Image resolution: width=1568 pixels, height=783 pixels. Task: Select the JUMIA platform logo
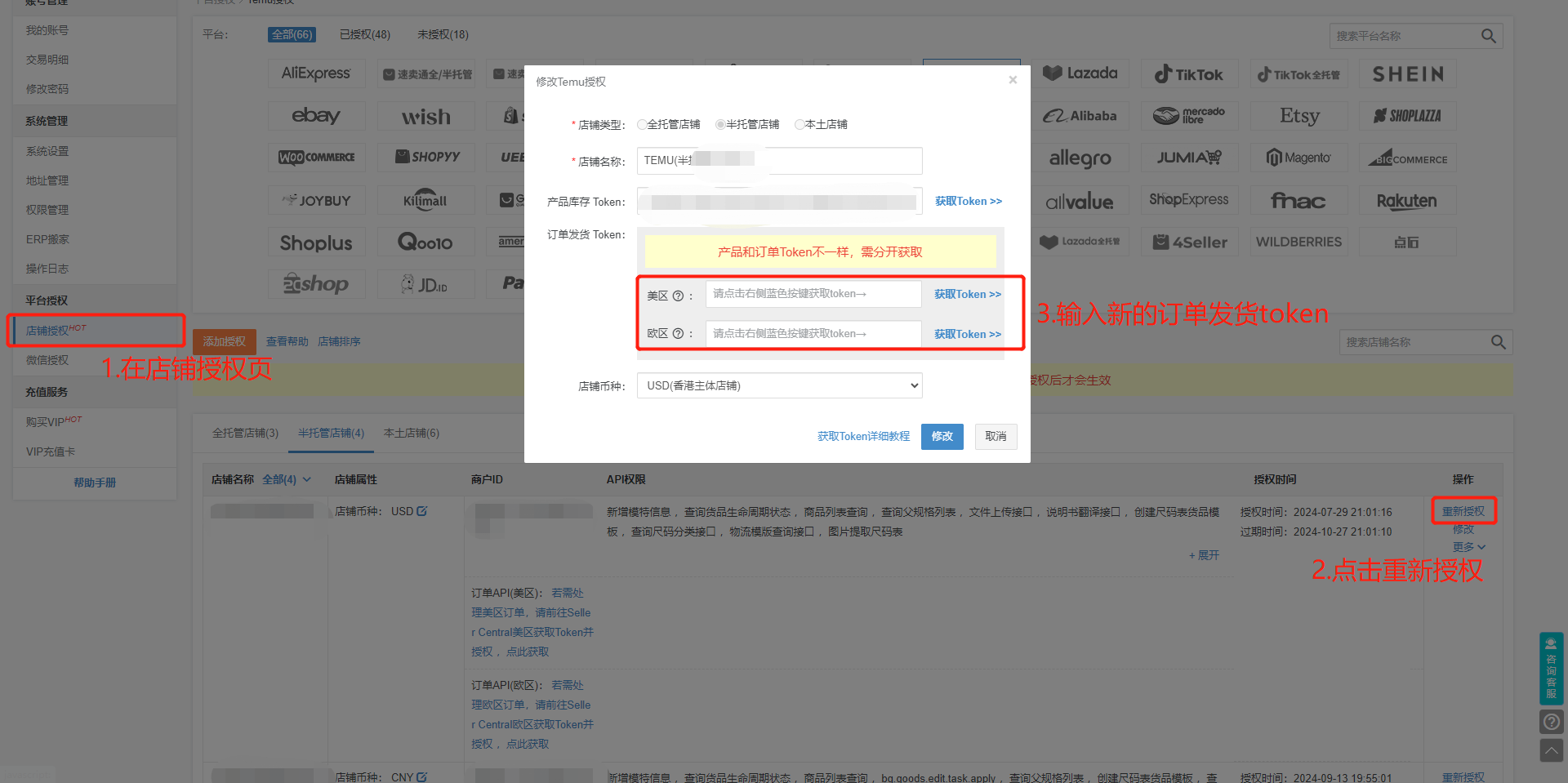(1190, 158)
